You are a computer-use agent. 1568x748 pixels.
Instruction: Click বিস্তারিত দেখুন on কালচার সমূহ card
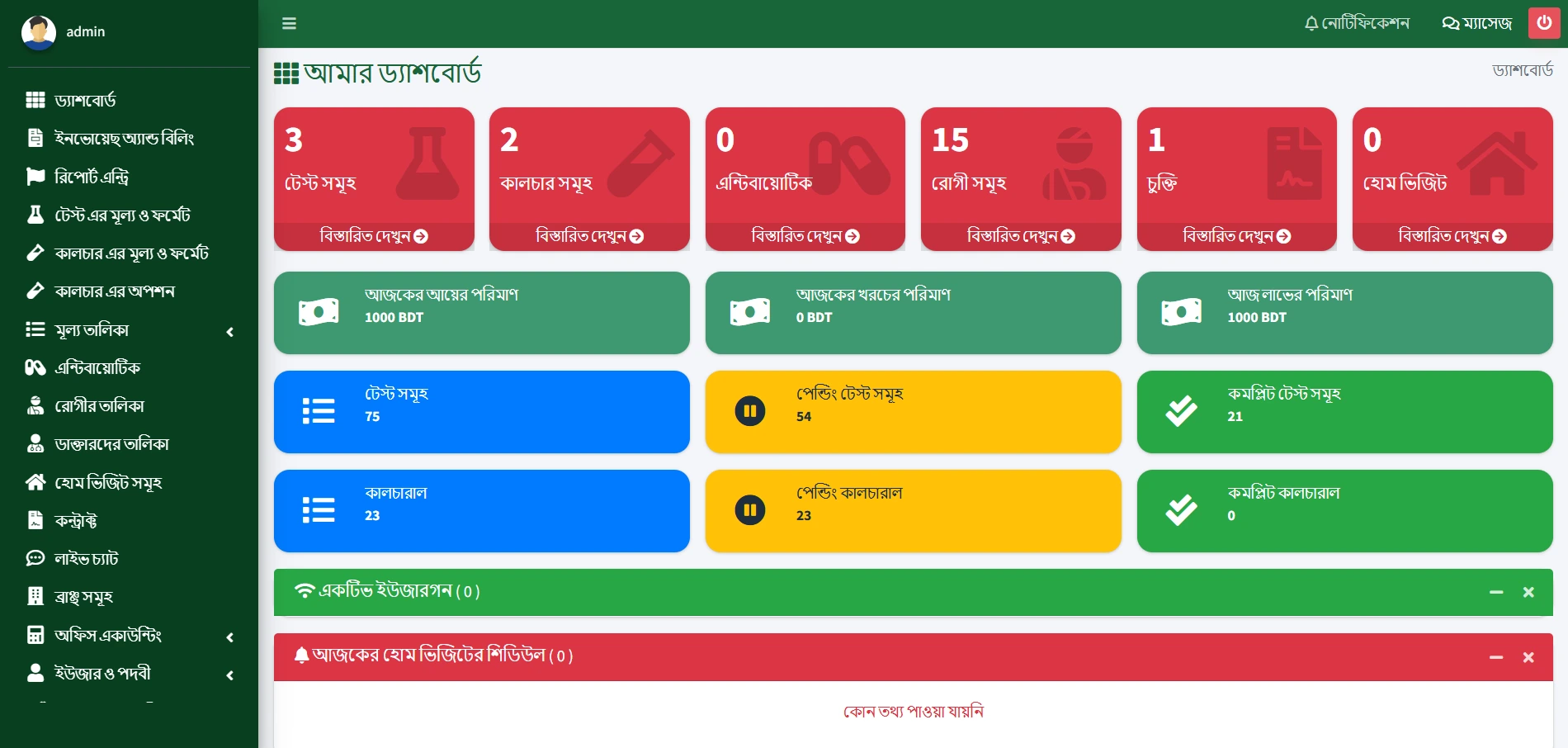click(588, 236)
